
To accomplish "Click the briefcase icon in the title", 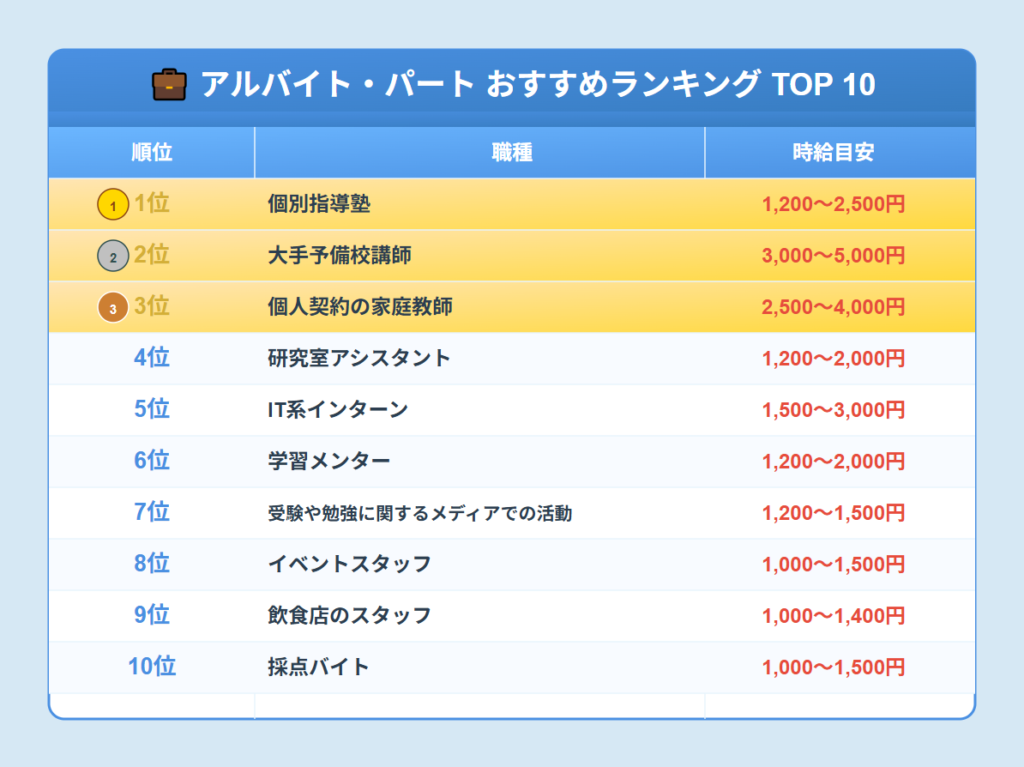I will coord(169,84).
